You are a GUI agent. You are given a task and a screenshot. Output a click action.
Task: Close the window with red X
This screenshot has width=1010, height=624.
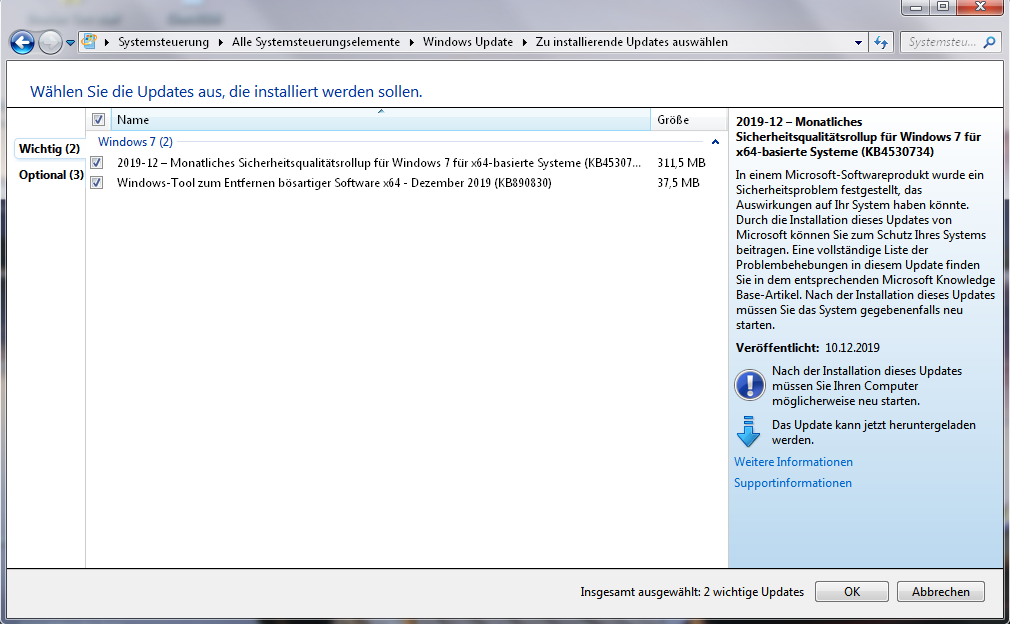(980, 7)
